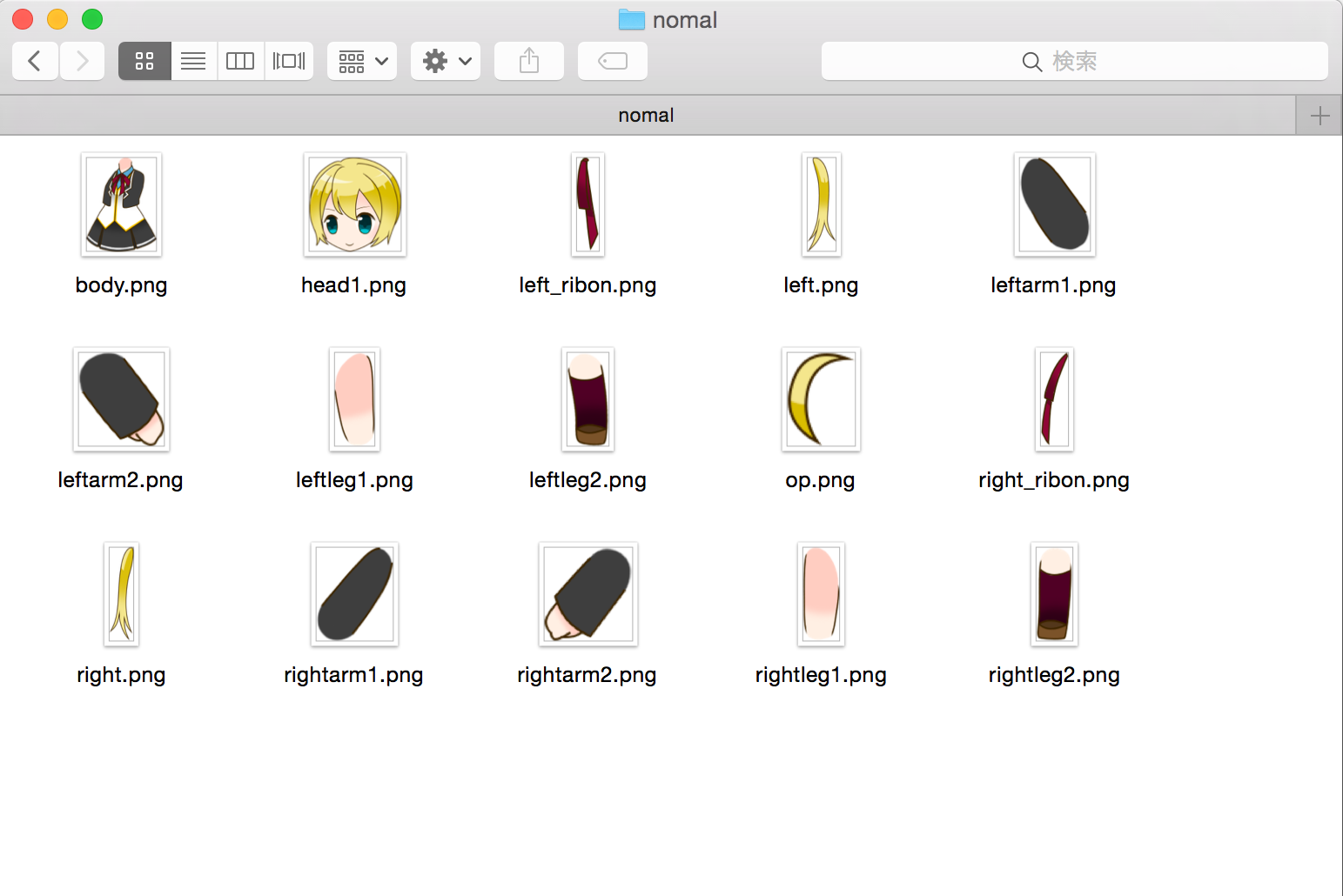This screenshot has height=896, width=1343.
Task: Click the rightleg2.png file name
Action: coord(1054,675)
